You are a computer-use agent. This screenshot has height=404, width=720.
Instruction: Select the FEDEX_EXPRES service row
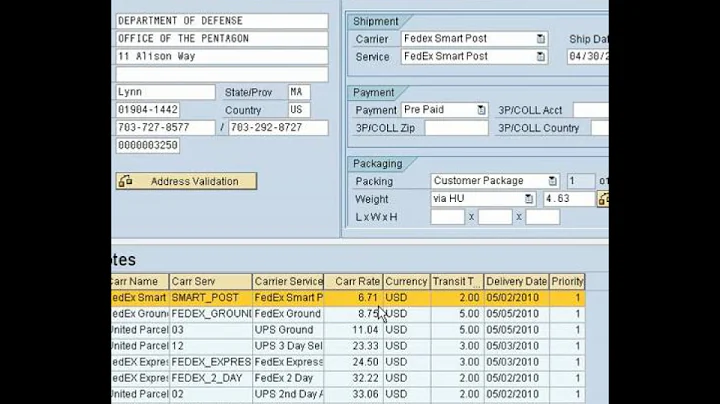point(348,362)
